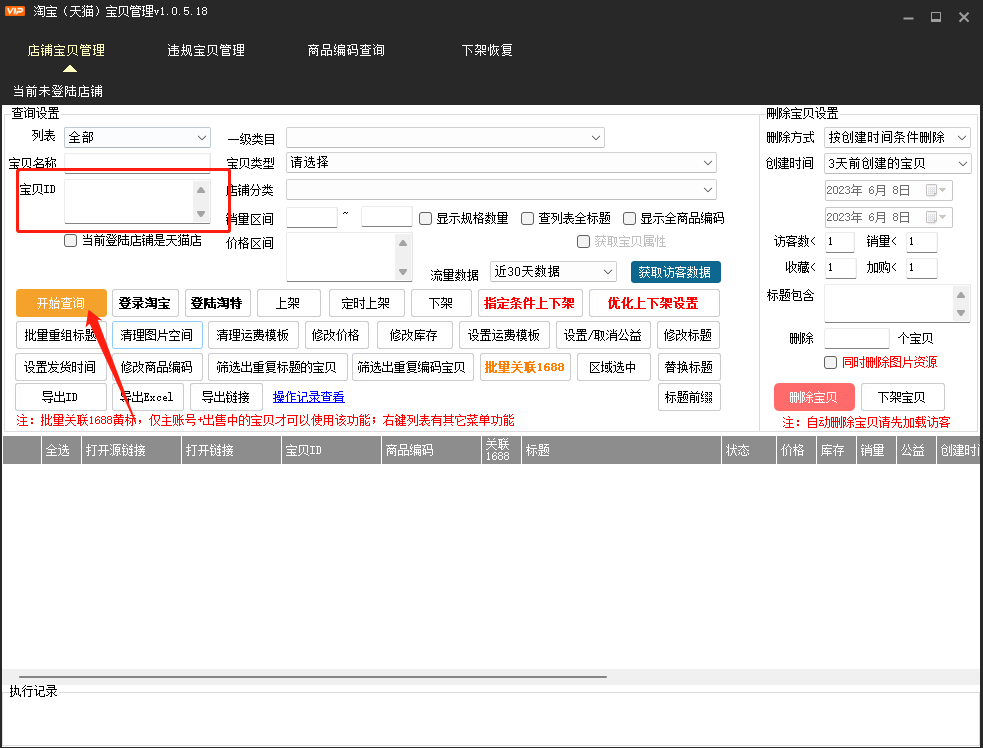Viewport: 983px width, 748px height.
Task: Open 商品编码查询 tab
Action: [346, 50]
